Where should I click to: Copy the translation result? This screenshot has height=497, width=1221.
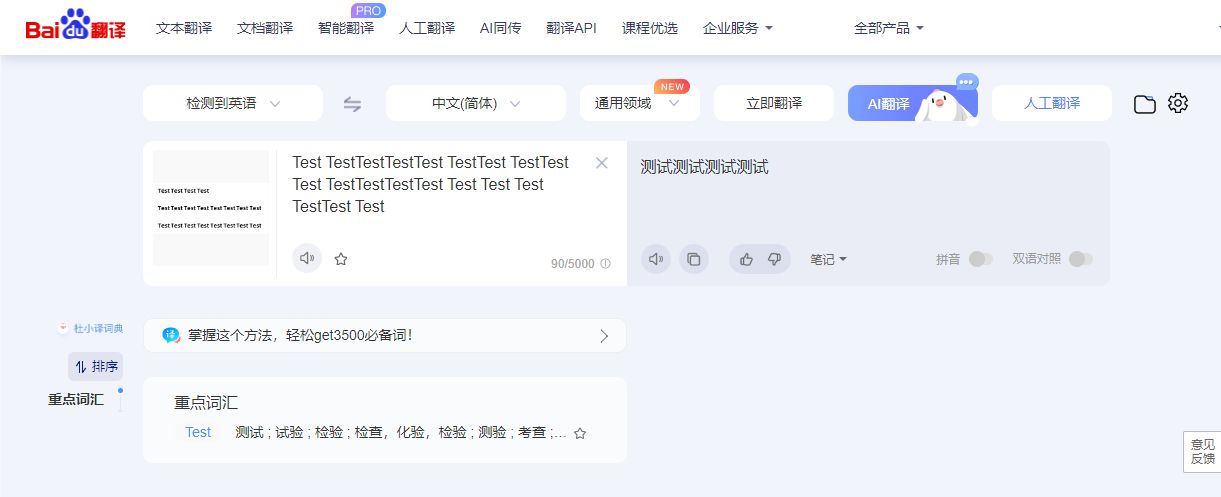(x=694, y=259)
